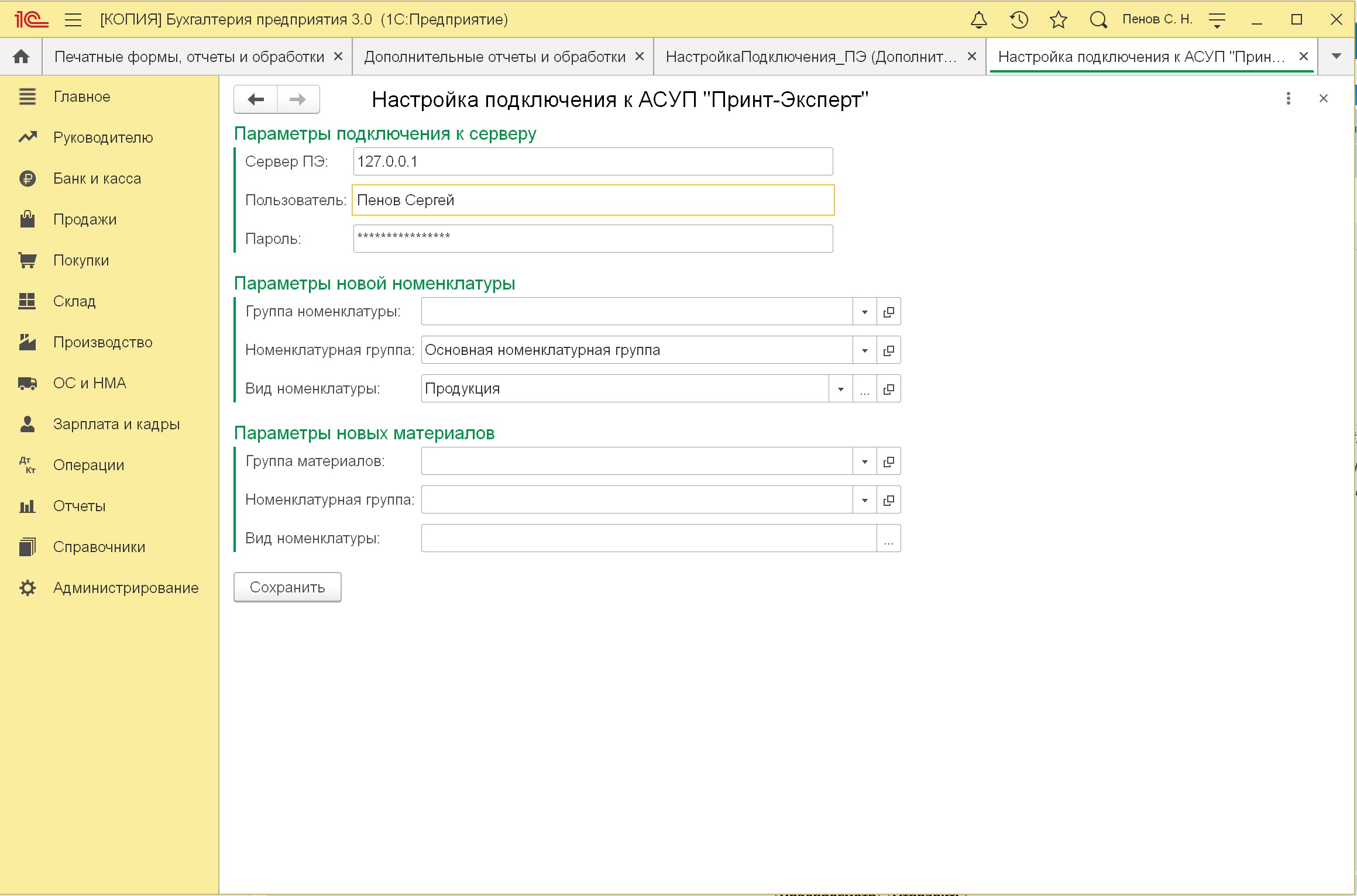Expand Вид номенклатуры Продукция dropdown arrow
The height and width of the screenshot is (896, 1357).
(840, 389)
